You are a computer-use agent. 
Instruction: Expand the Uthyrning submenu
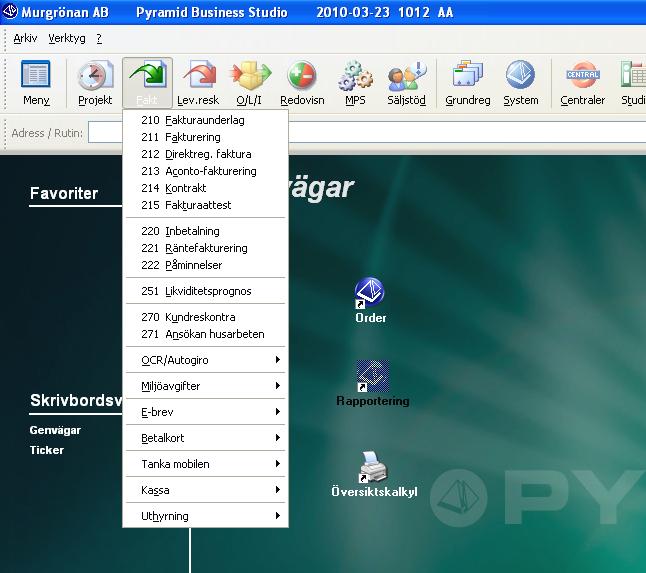click(205, 516)
